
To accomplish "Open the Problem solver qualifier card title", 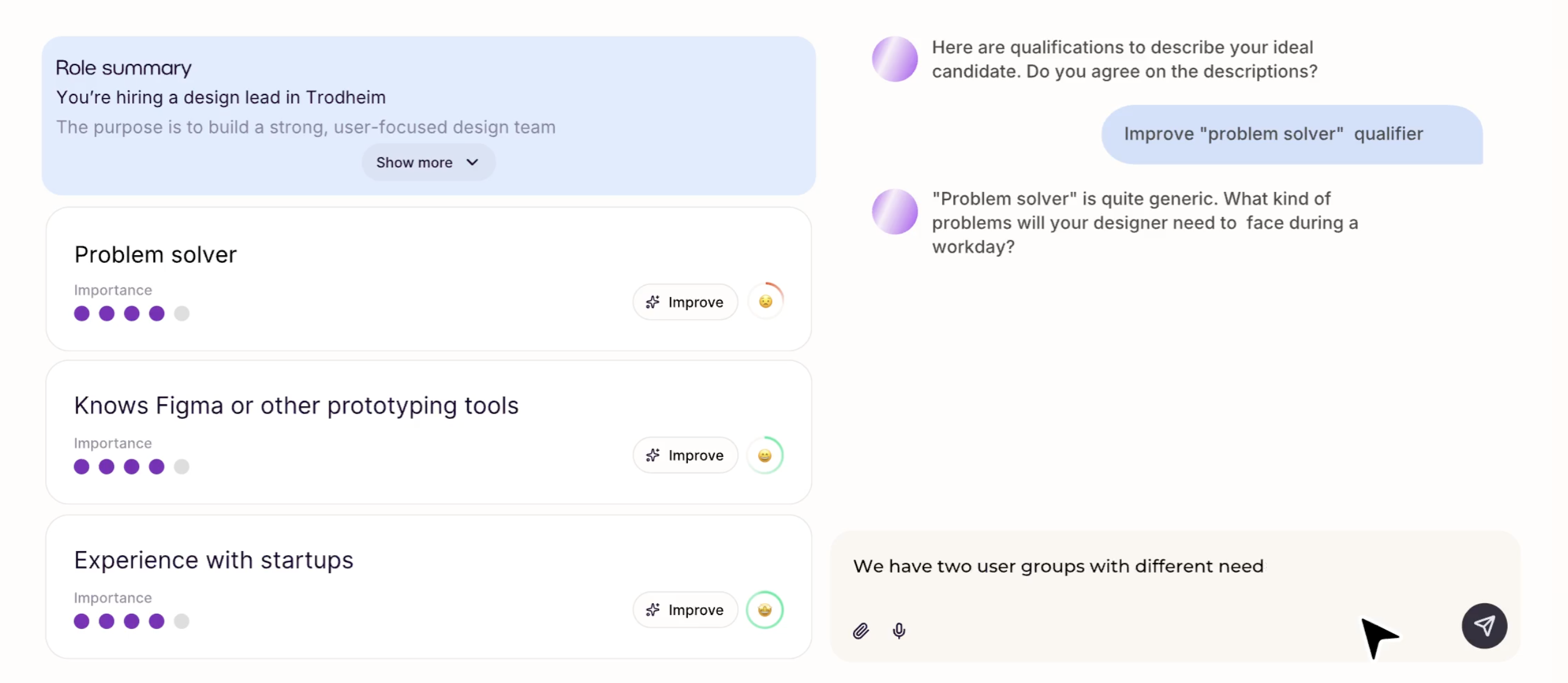I will [155, 254].
